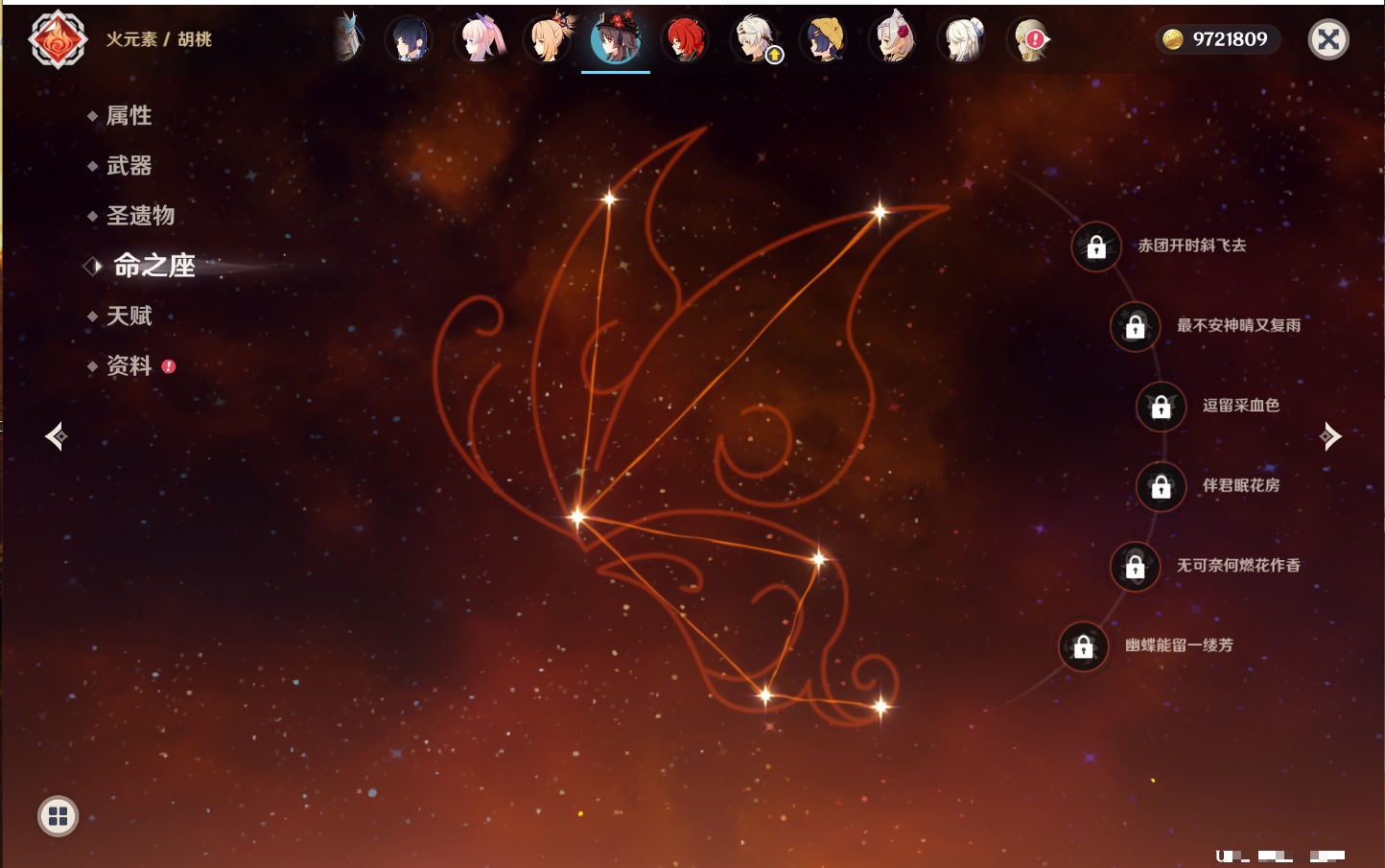Viewport: 1385px width, 868px height.
Task: Select the pink-haired character avatar
Action: point(479,39)
